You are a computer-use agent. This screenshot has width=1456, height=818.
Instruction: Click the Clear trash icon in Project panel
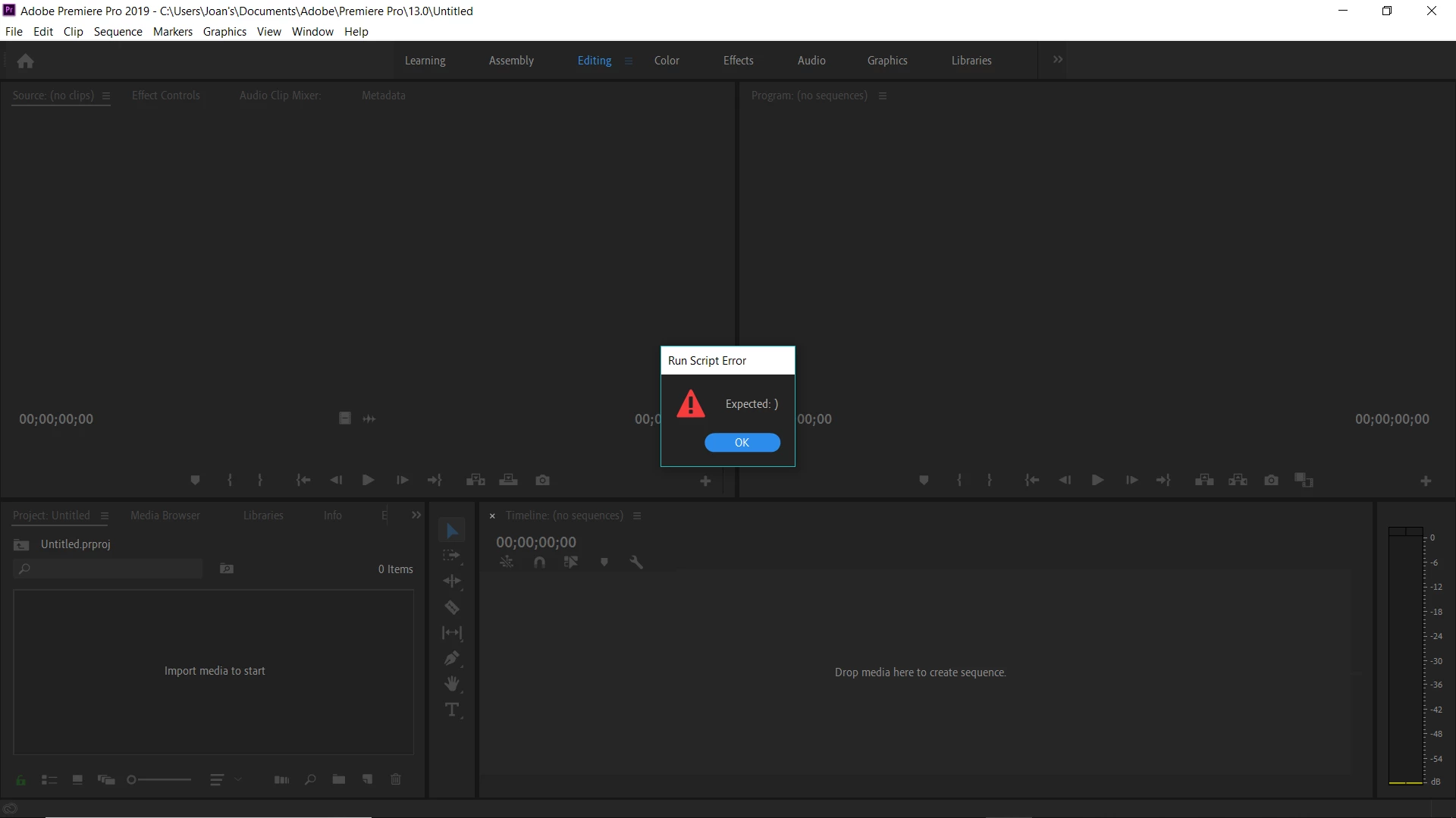[396, 780]
